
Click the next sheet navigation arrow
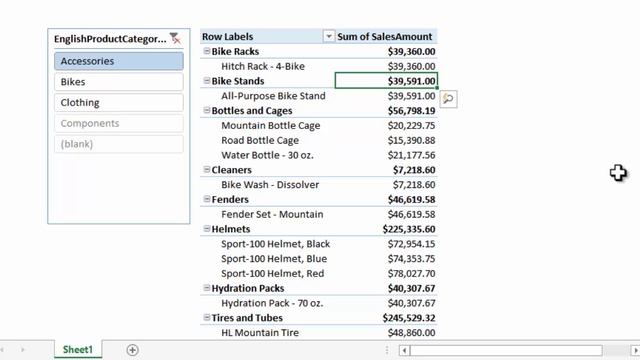click(23, 350)
